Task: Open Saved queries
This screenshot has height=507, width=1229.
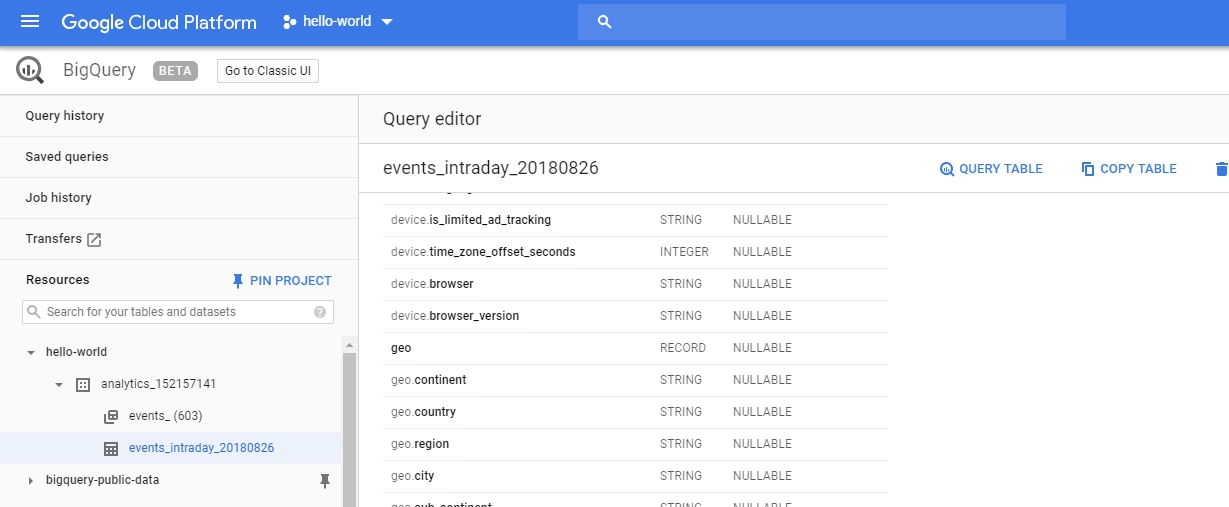Action: tap(67, 157)
